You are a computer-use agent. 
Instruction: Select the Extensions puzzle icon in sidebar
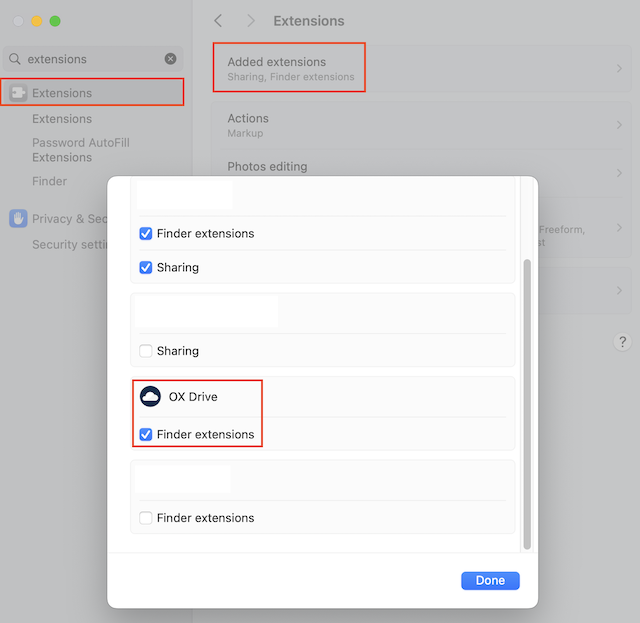18,93
